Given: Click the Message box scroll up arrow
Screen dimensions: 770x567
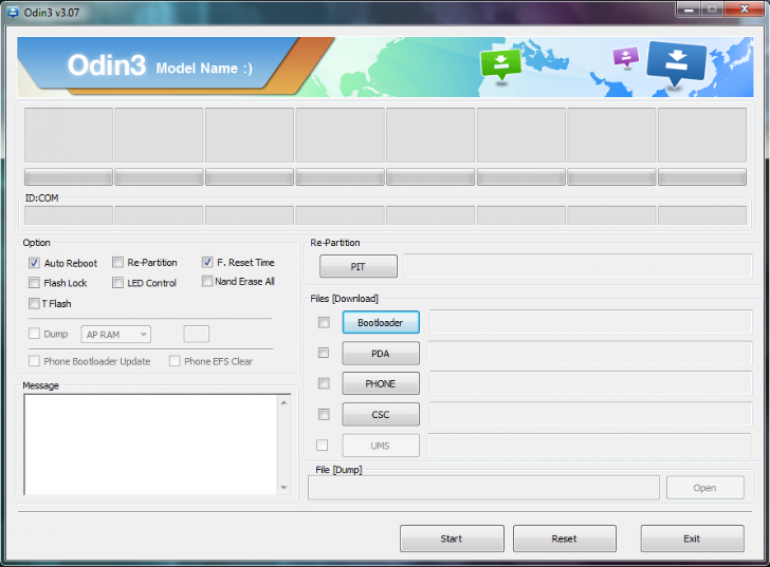Looking at the screenshot, I should 284,403.
